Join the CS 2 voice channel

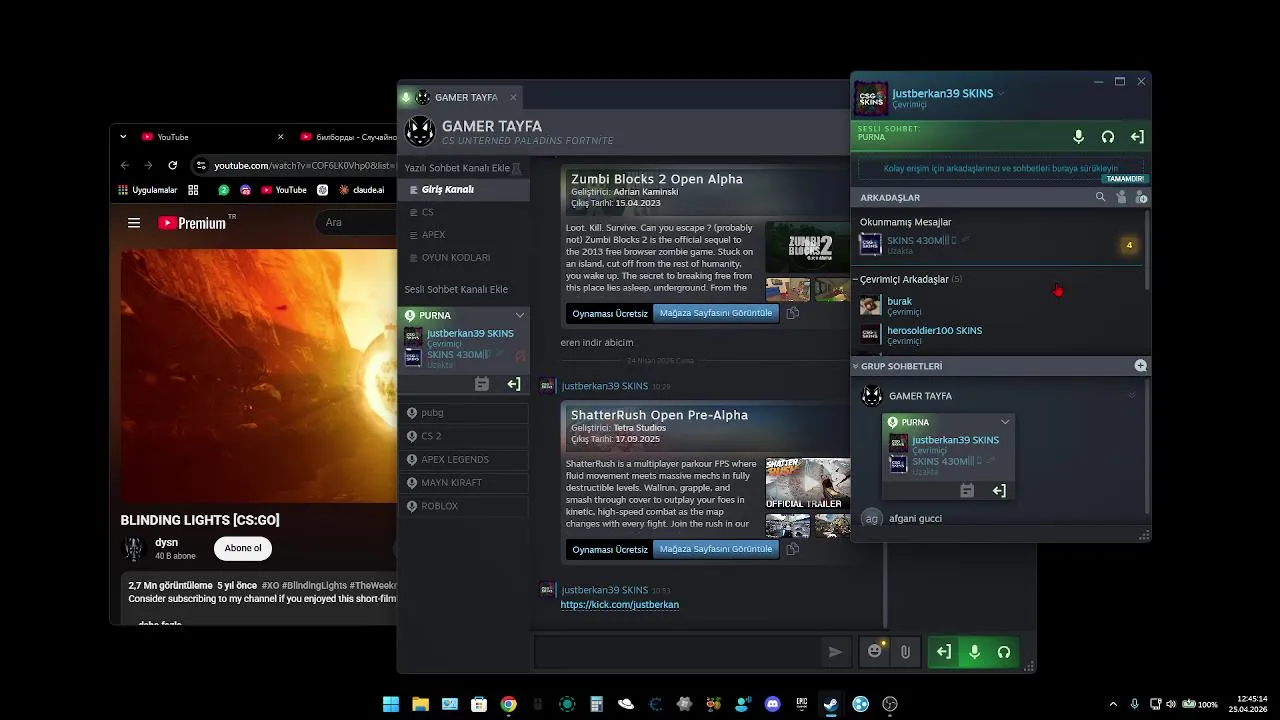(x=465, y=436)
